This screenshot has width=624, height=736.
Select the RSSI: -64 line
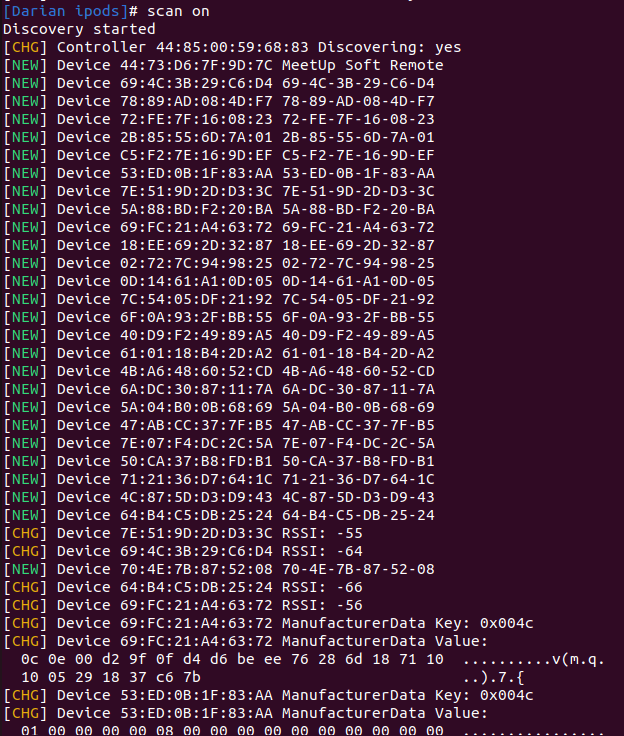pyautogui.click(x=183, y=551)
